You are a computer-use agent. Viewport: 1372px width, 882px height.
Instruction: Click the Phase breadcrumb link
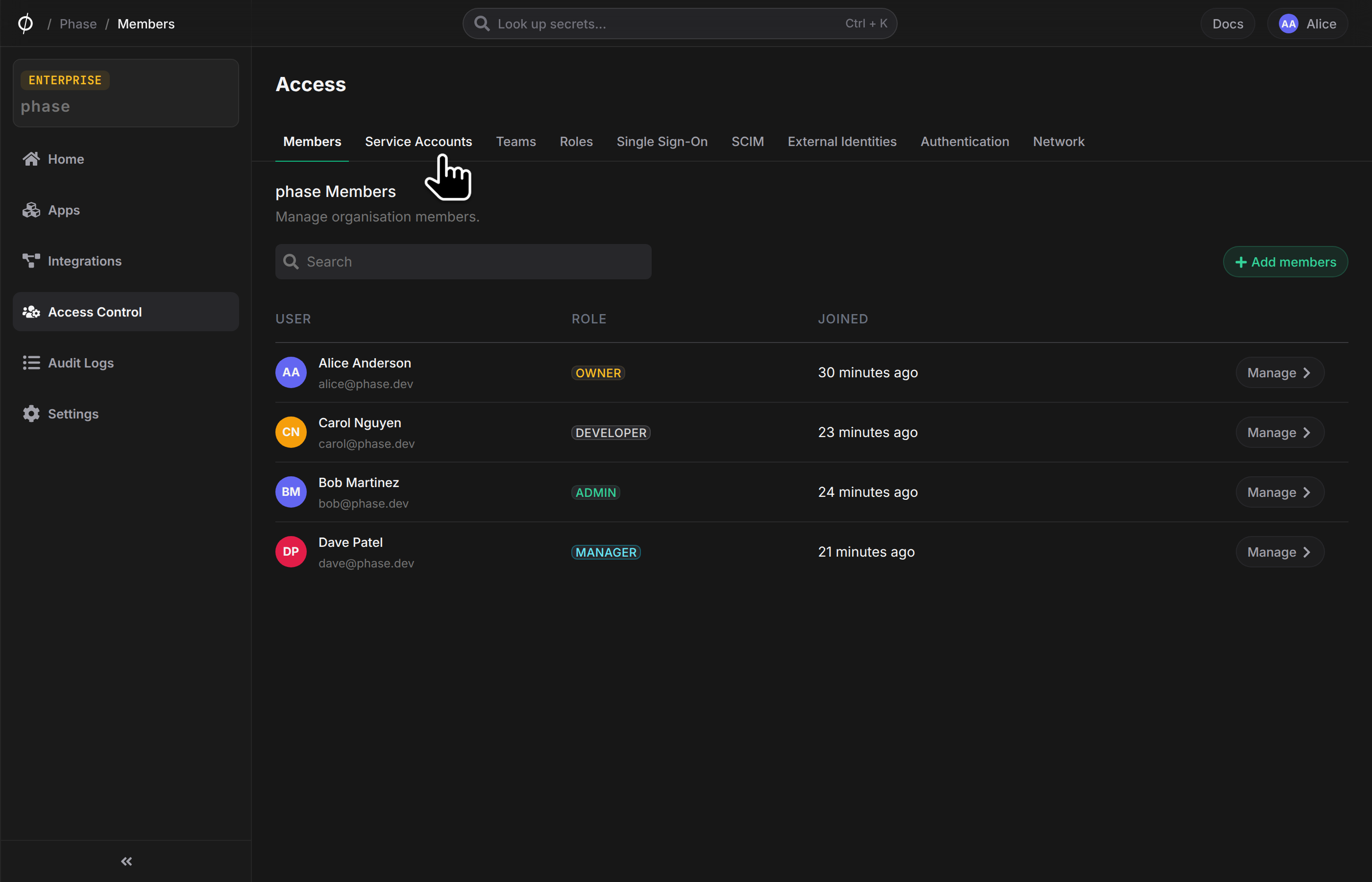point(78,24)
